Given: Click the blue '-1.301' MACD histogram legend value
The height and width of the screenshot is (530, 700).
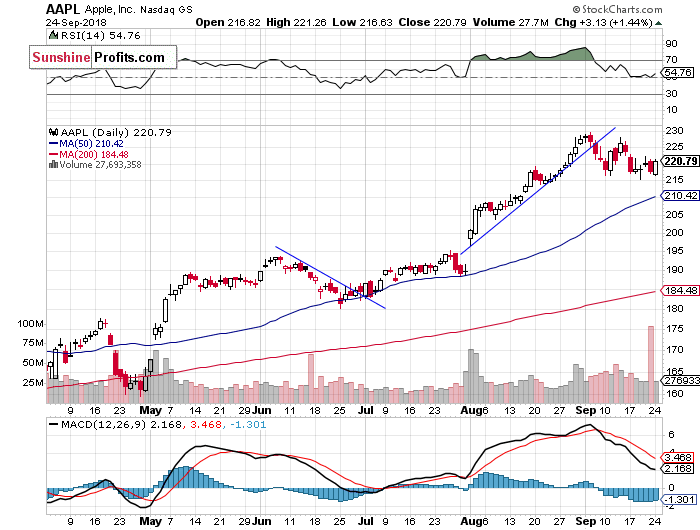Looking at the screenshot, I should (x=248, y=425).
